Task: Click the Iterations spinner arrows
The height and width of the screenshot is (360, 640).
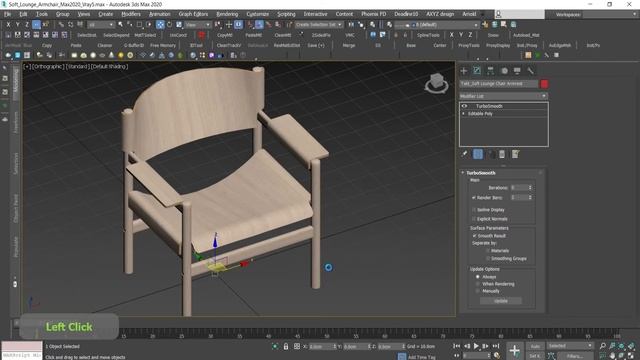Action: pos(530,188)
